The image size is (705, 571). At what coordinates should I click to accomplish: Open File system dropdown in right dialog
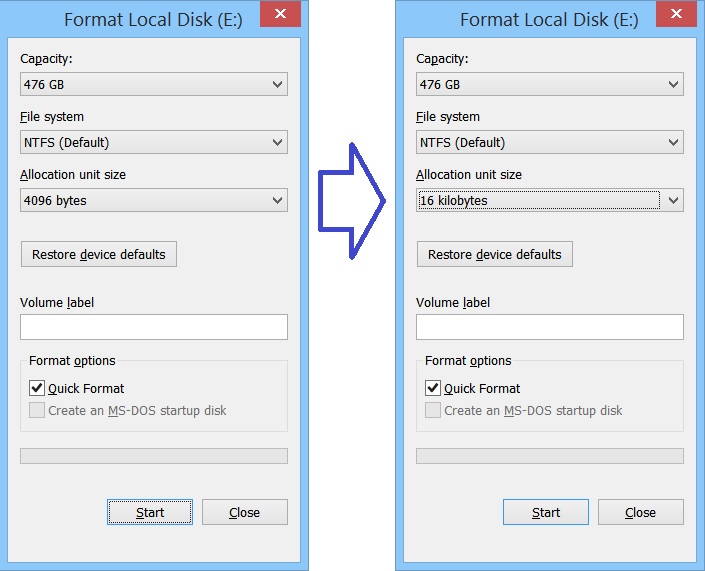coord(549,142)
